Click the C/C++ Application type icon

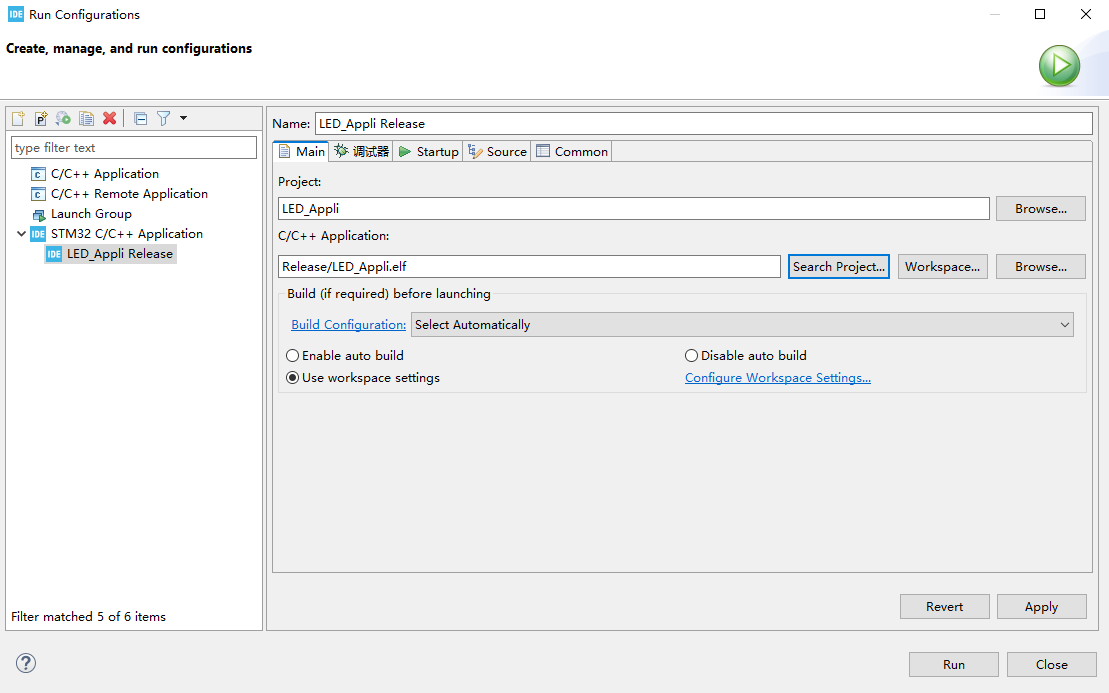(x=38, y=174)
